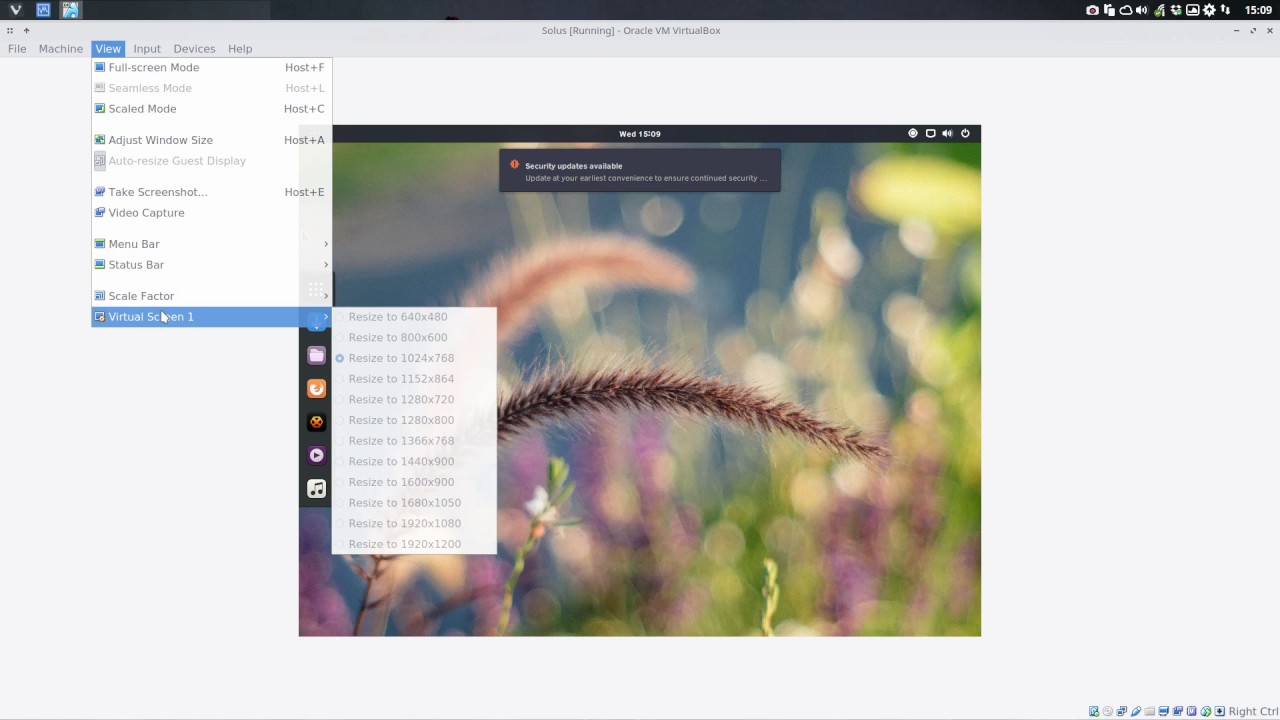
Task: Click the guest Wed 15:09 clock
Action: tap(640, 134)
